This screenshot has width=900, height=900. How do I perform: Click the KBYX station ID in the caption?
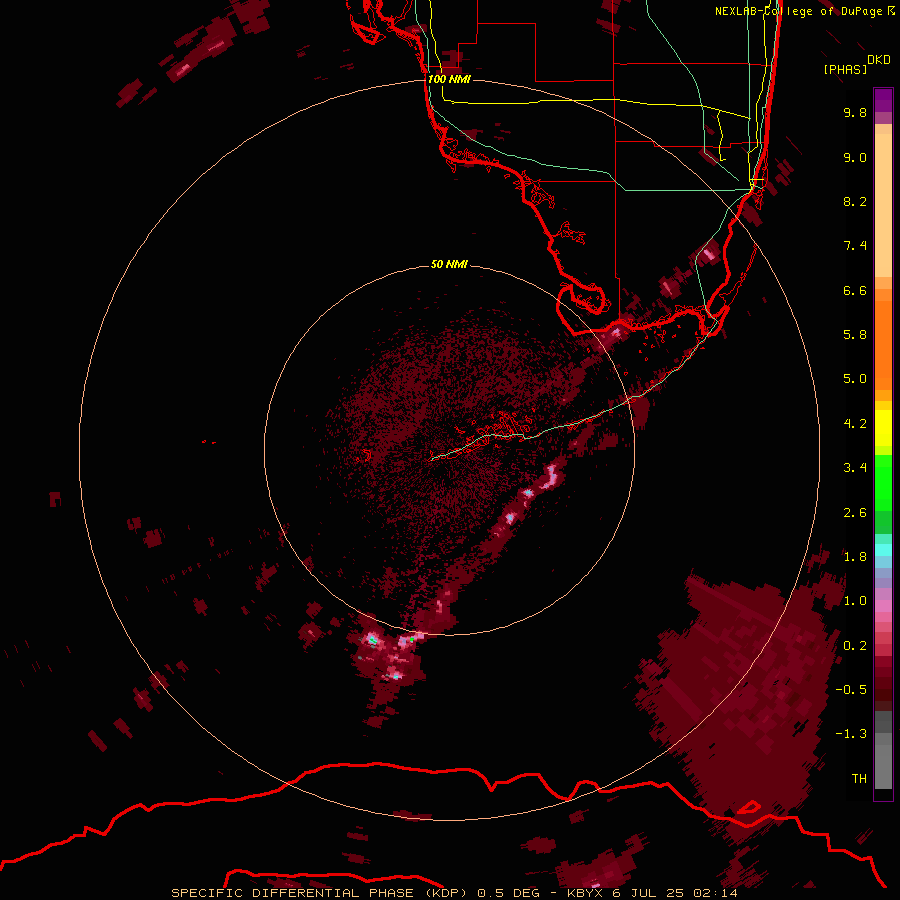tap(585, 893)
